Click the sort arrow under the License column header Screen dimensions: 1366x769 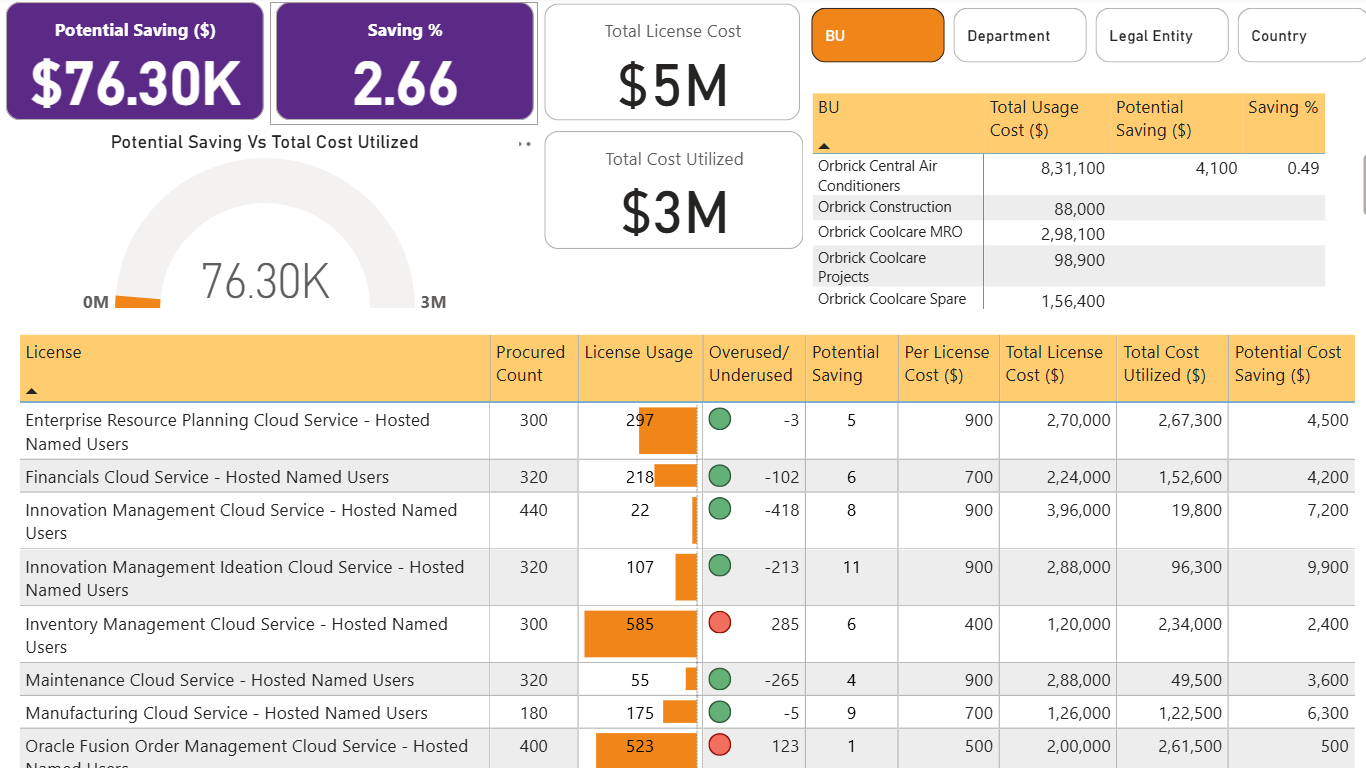click(x=32, y=392)
